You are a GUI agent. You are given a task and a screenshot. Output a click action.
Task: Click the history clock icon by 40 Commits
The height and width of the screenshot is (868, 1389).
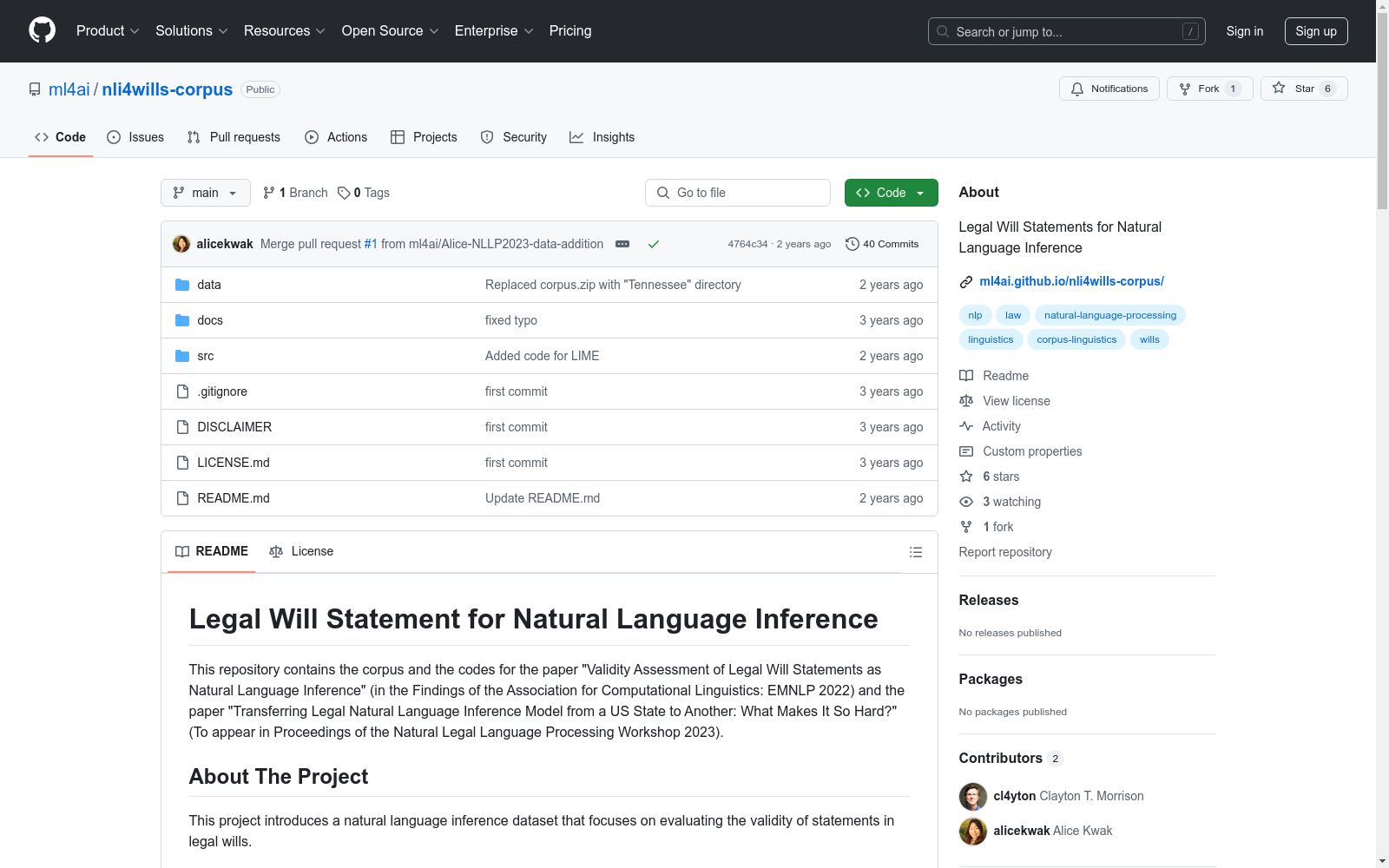tap(852, 244)
